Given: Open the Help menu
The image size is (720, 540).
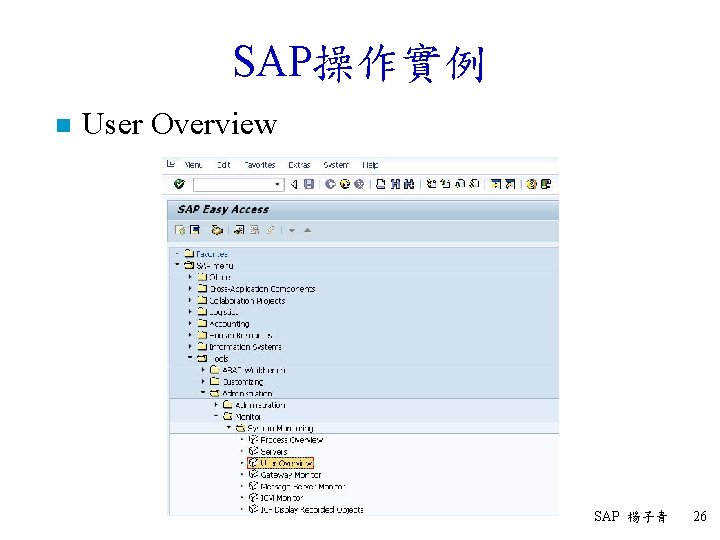Looking at the screenshot, I should click(x=370, y=165).
